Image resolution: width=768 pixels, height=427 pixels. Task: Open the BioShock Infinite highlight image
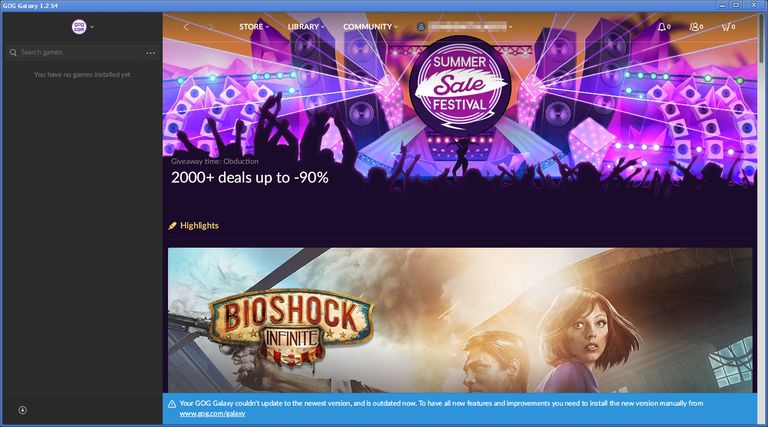(460, 320)
